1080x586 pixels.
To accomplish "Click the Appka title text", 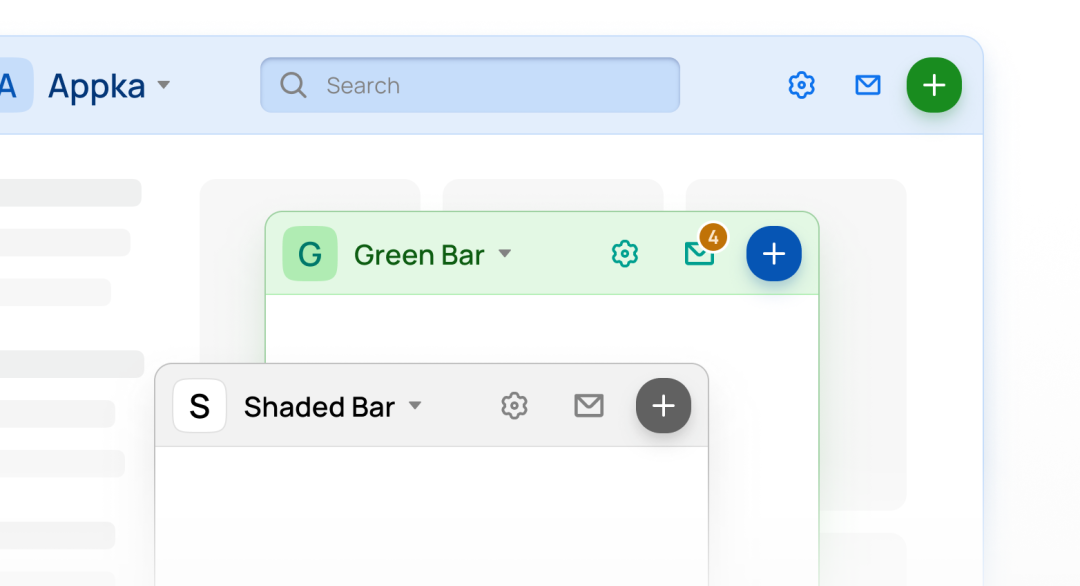I will 96,87.
